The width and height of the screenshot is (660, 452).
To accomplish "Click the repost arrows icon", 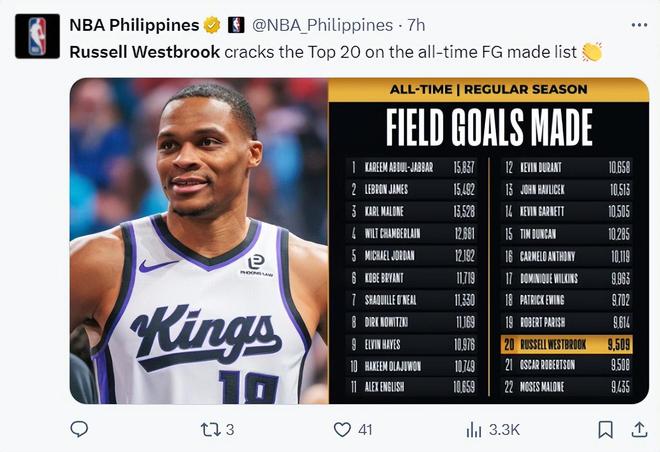I will pos(210,429).
